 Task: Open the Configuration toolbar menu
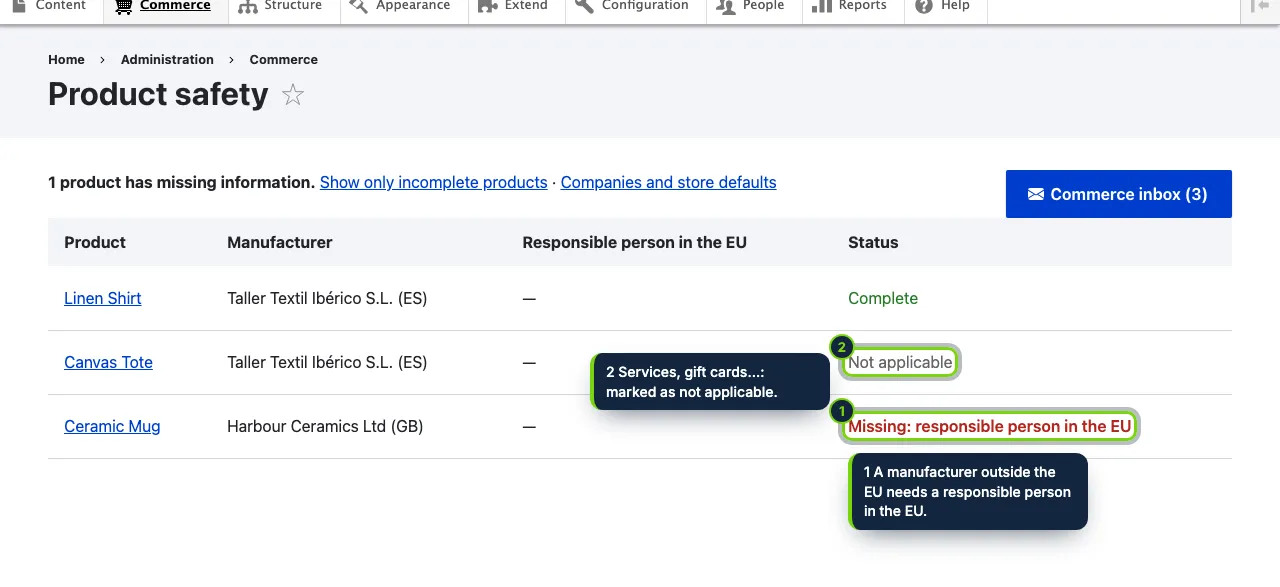[634, 6]
